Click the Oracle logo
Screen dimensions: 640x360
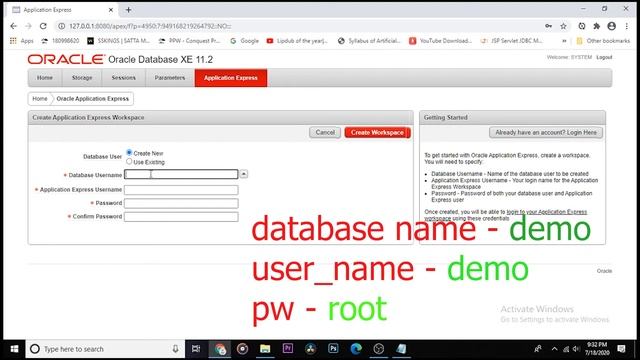pos(66,59)
